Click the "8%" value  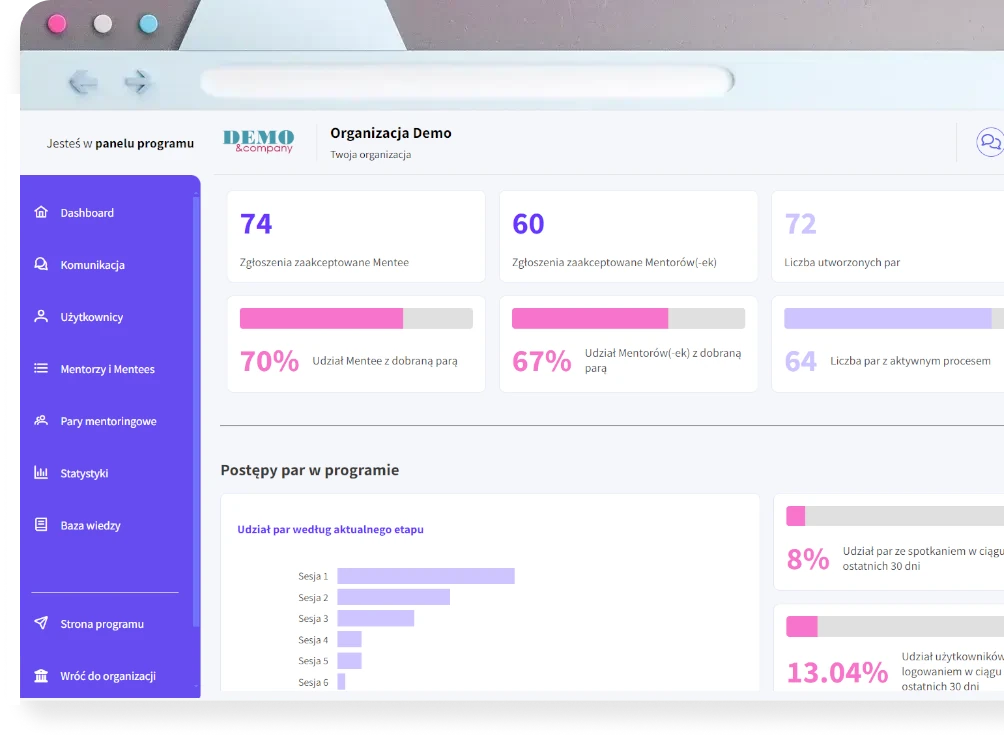[x=808, y=559]
